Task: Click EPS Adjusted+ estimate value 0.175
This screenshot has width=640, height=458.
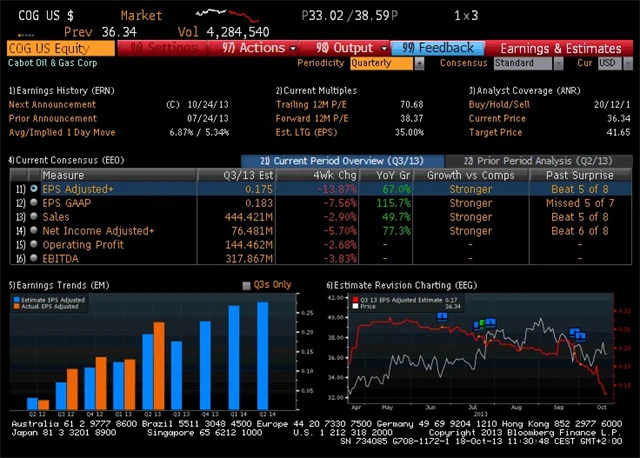Action: pyautogui.click(x=259, y=189)
